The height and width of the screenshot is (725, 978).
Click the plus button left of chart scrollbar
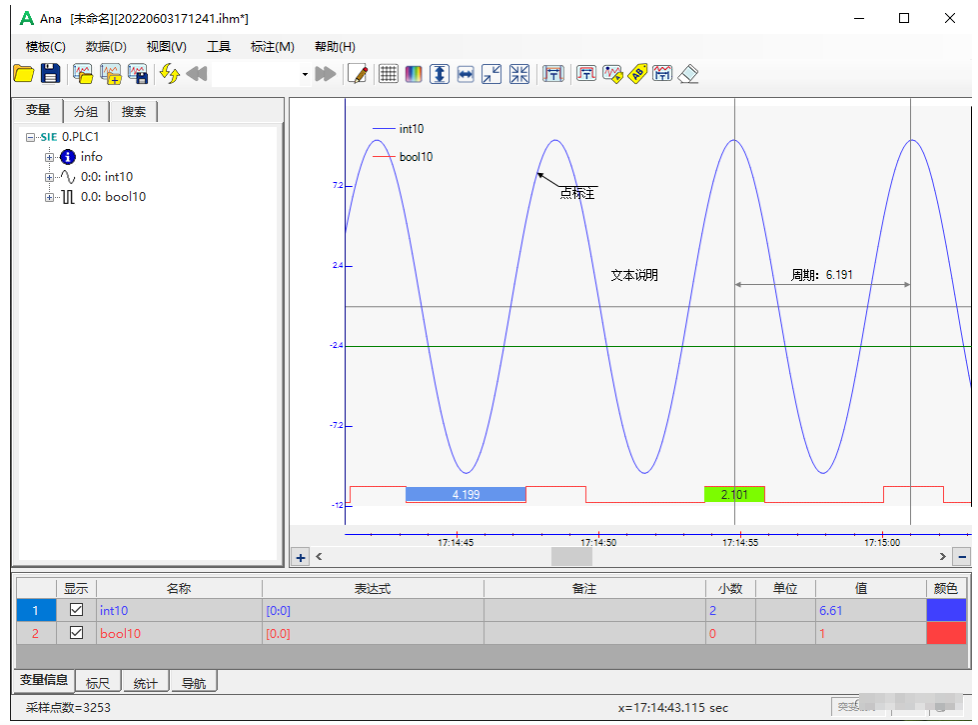click(x=300, y=557)
